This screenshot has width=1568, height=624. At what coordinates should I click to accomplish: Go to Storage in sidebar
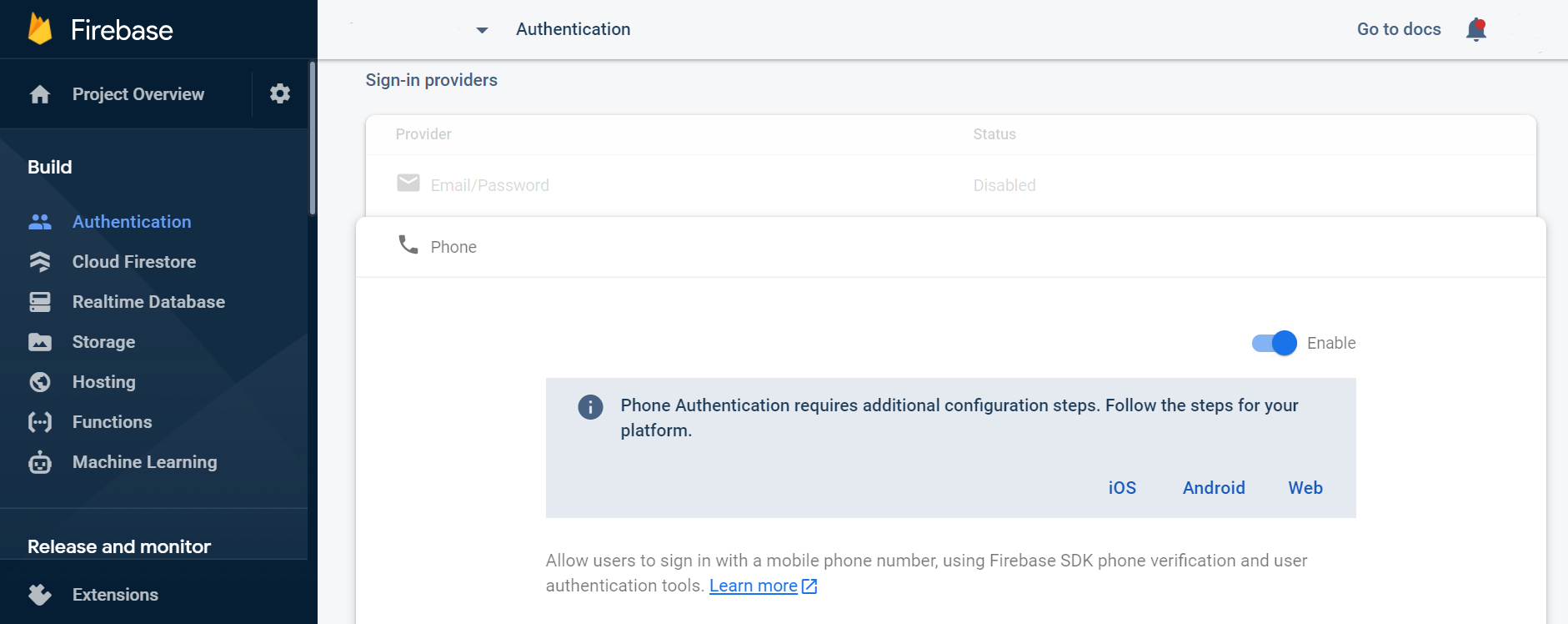point(103,342)
